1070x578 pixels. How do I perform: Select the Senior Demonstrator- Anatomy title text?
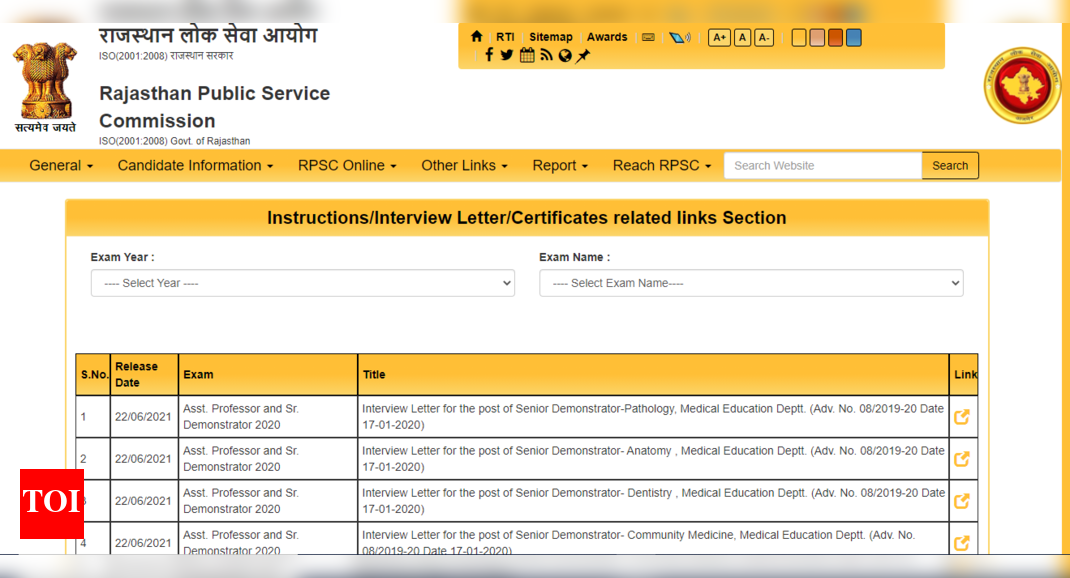click(x=652, y=459)
